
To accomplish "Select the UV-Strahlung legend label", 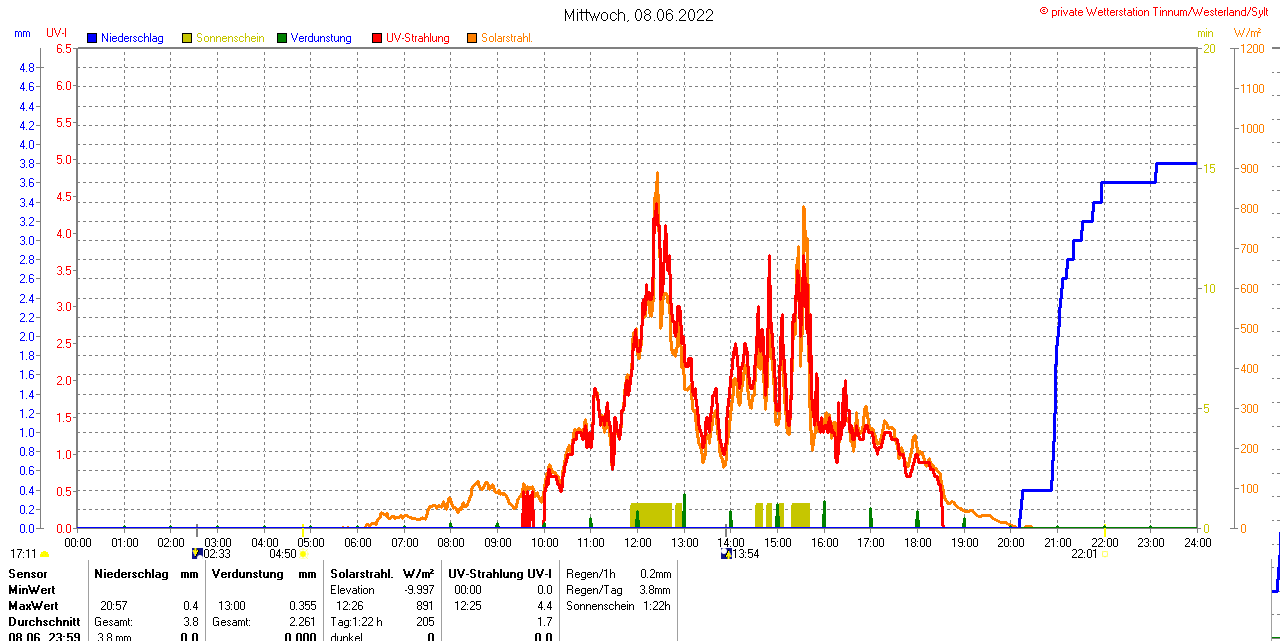I will pos(417,38).
